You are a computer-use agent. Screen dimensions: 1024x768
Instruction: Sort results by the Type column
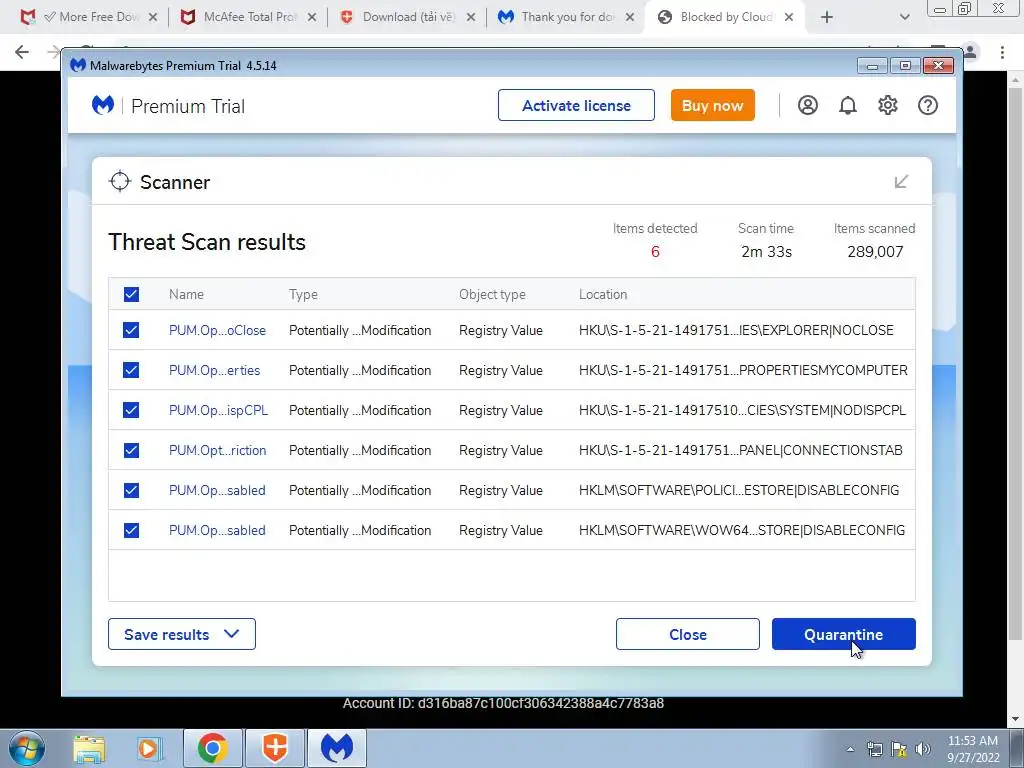tap(303, 295)
